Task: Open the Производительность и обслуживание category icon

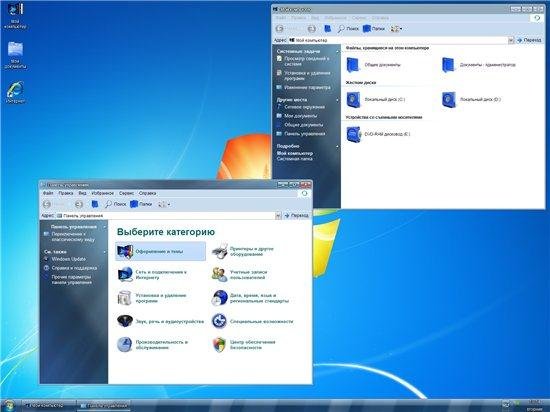Action: (x=125, y=345)
